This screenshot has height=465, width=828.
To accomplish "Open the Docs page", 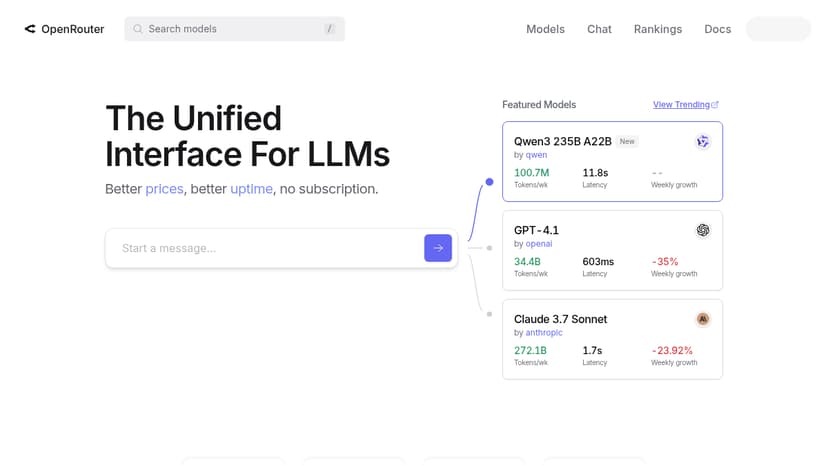I will point(718,29).
